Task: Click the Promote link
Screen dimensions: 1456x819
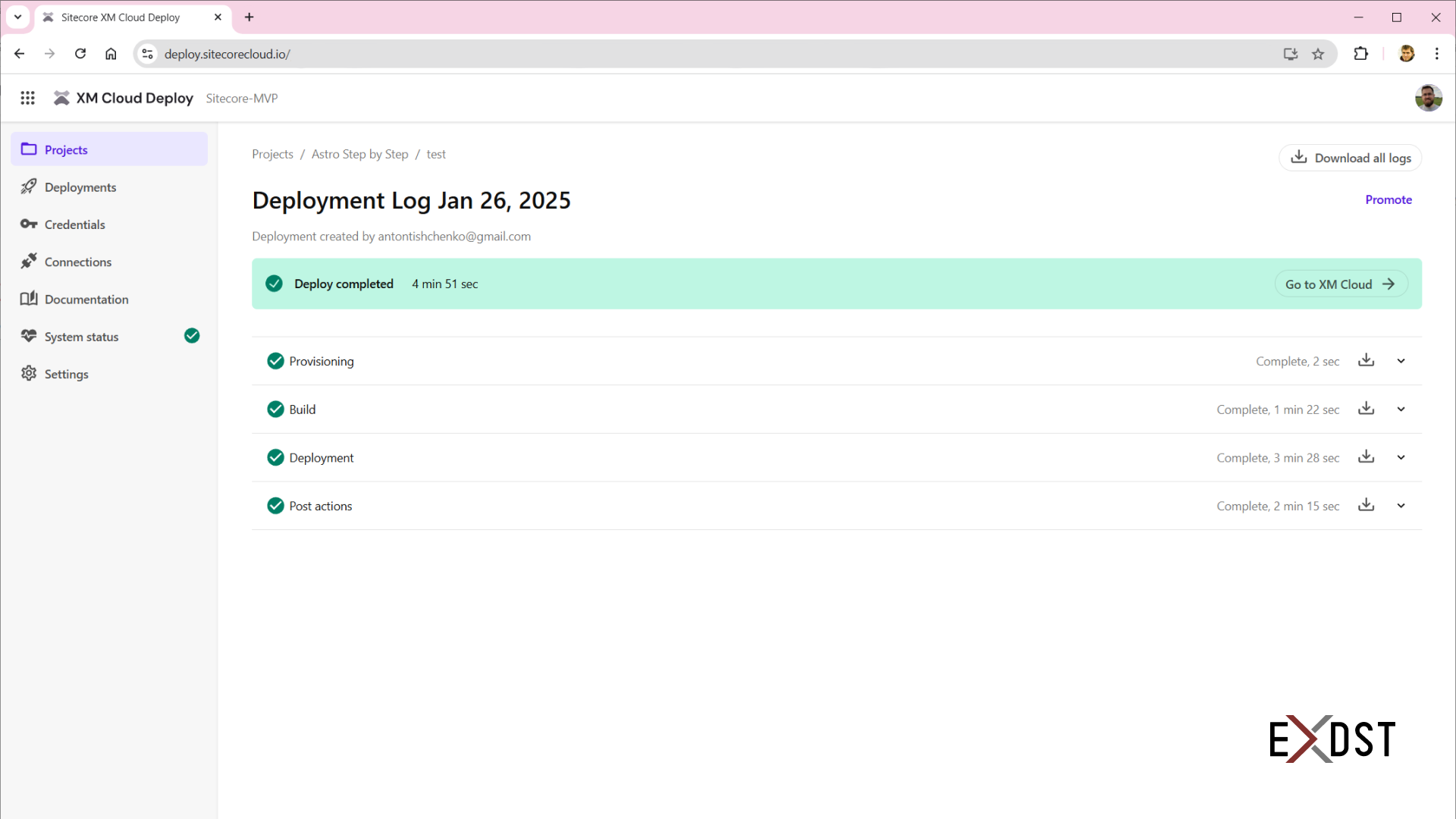Action: coord(1389,199)
